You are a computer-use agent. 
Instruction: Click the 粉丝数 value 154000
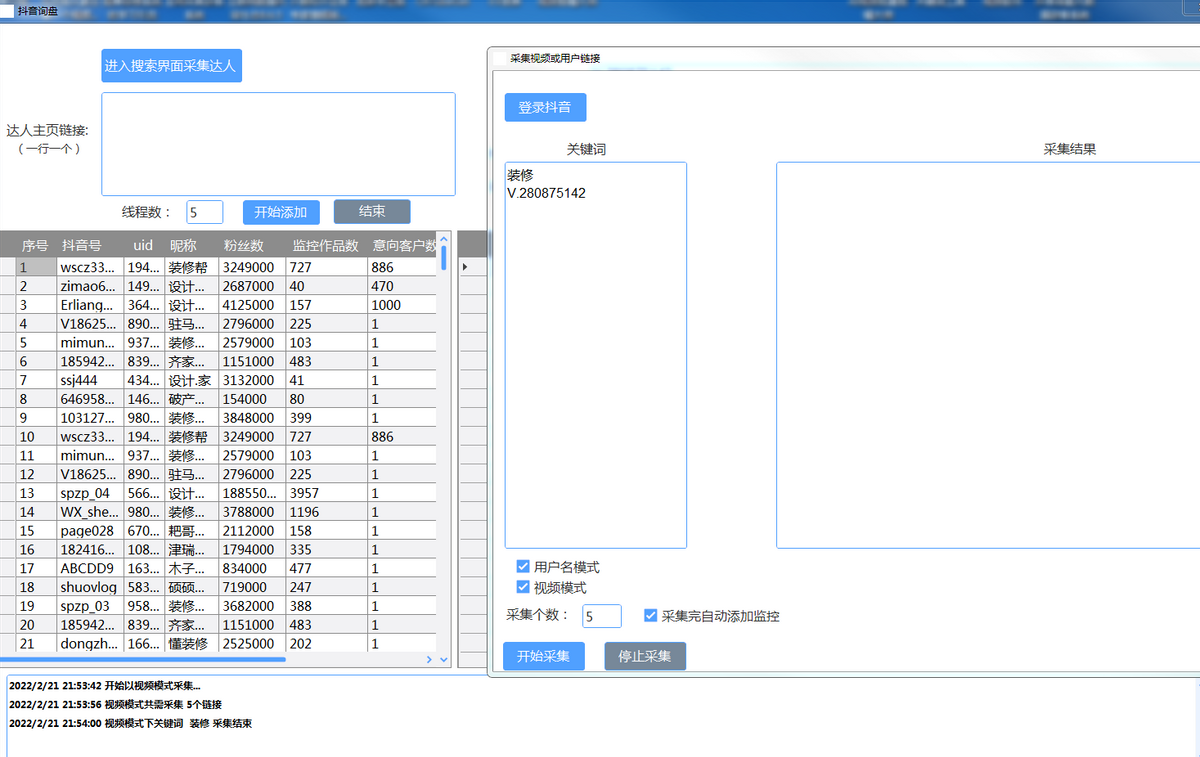coord(252,399)
